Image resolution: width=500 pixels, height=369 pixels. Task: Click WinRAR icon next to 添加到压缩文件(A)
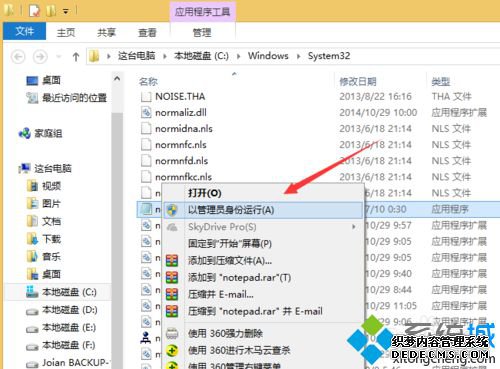pos(172,261)
